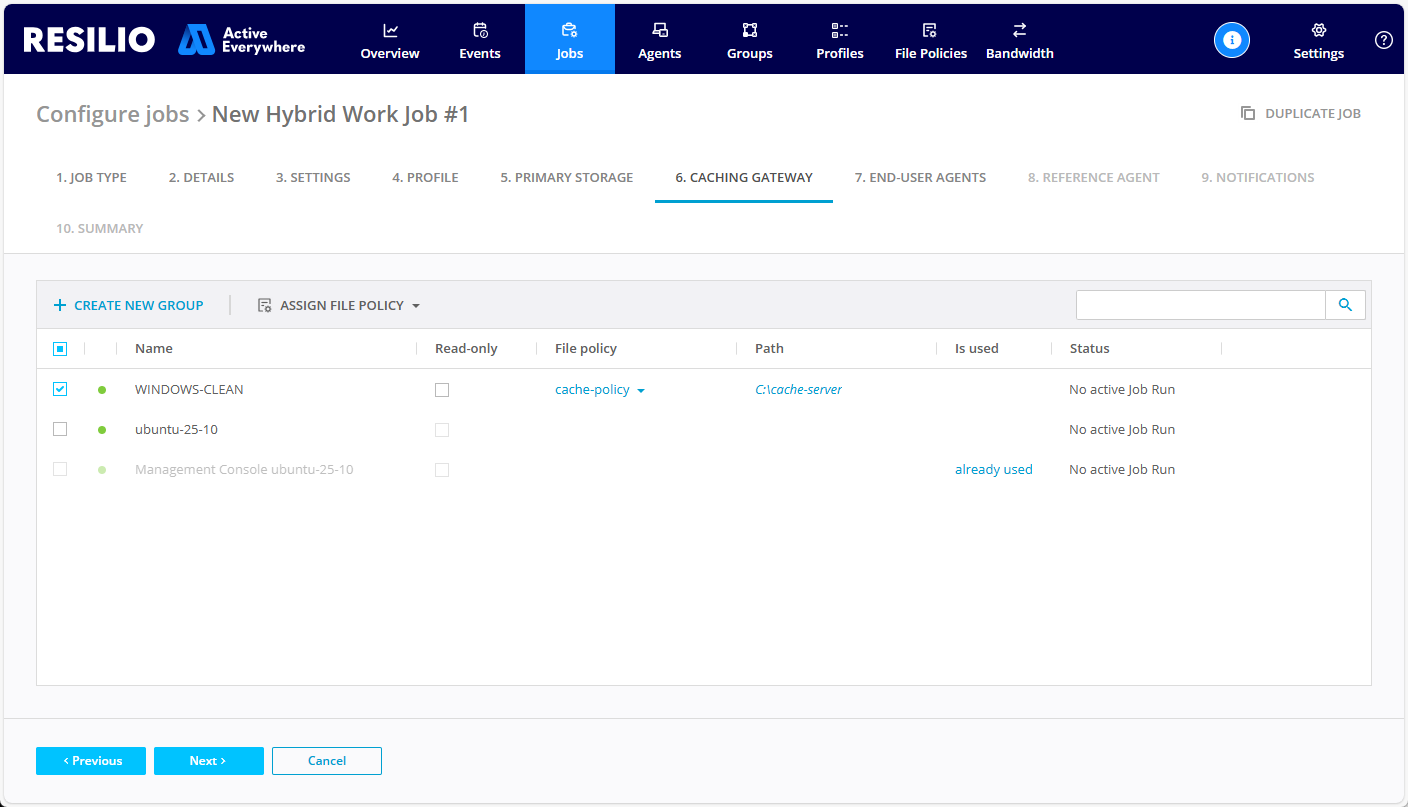This screenshot has height=807, width=1408.
Task: Type in the agent search field
Action: point(1200,305)
